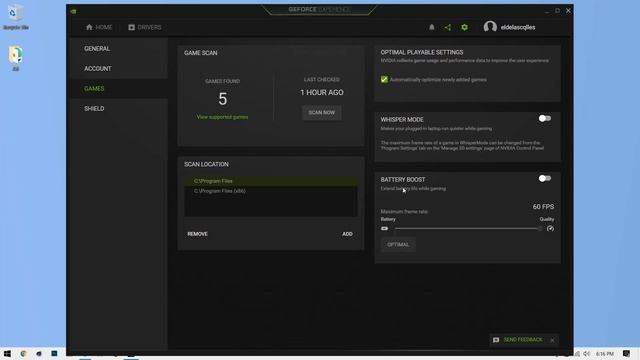Toggle automatically optimize newly added games
Viewport: 640px width, 360px height.
[384, 80]
